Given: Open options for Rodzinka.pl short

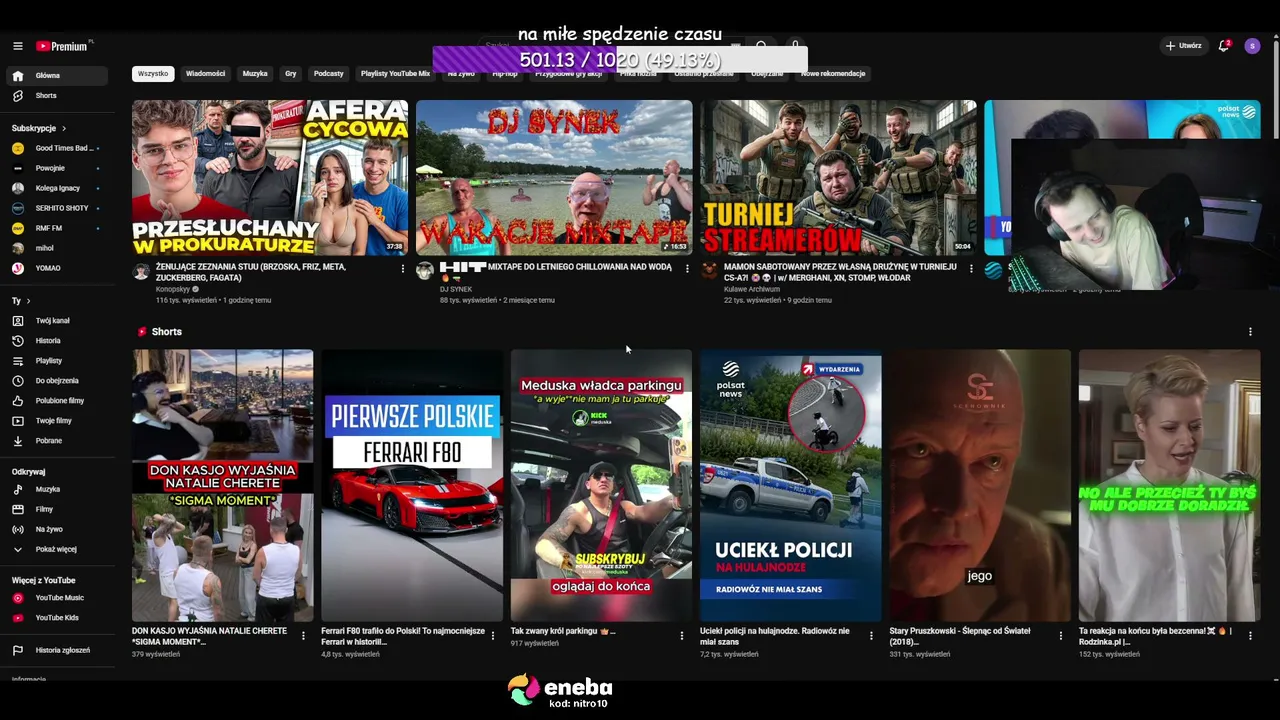Looking at the screenshot, I should tap(1250, 636).
